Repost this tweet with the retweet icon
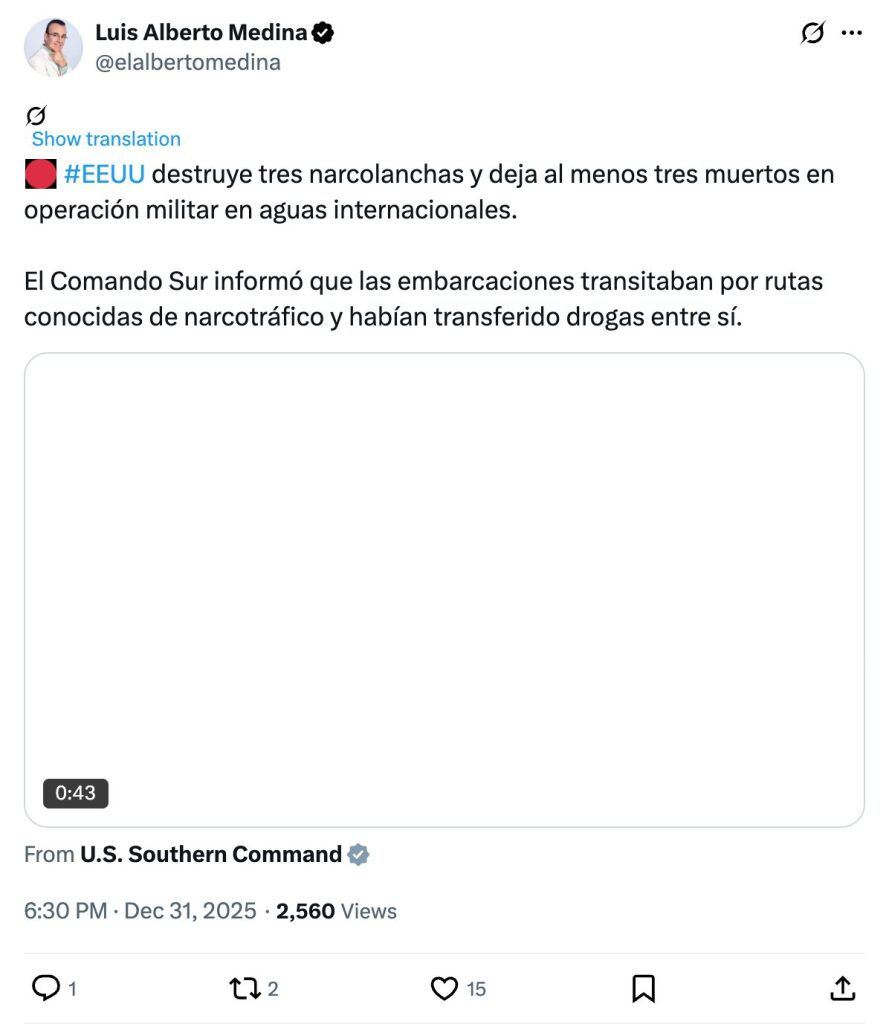889x1024 pixels. 245,988
